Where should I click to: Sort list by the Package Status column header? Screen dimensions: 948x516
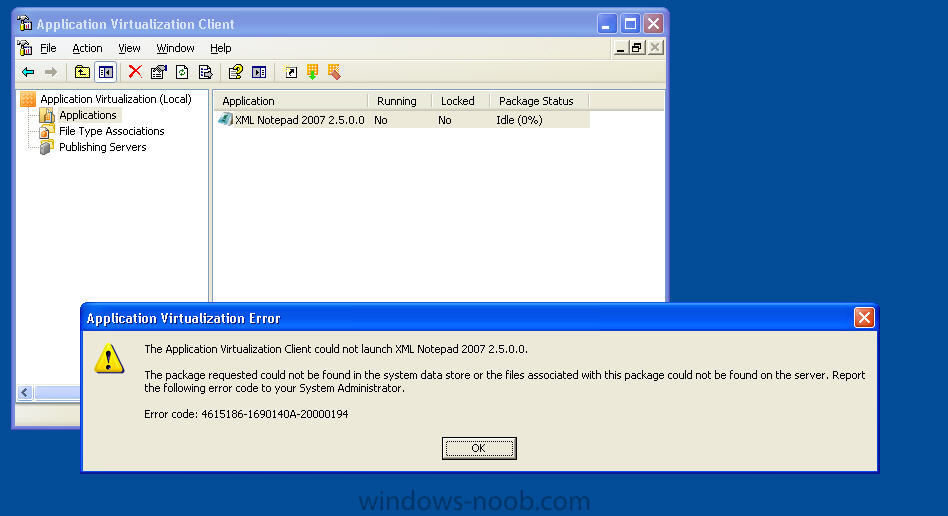click(x=539, y=101)
